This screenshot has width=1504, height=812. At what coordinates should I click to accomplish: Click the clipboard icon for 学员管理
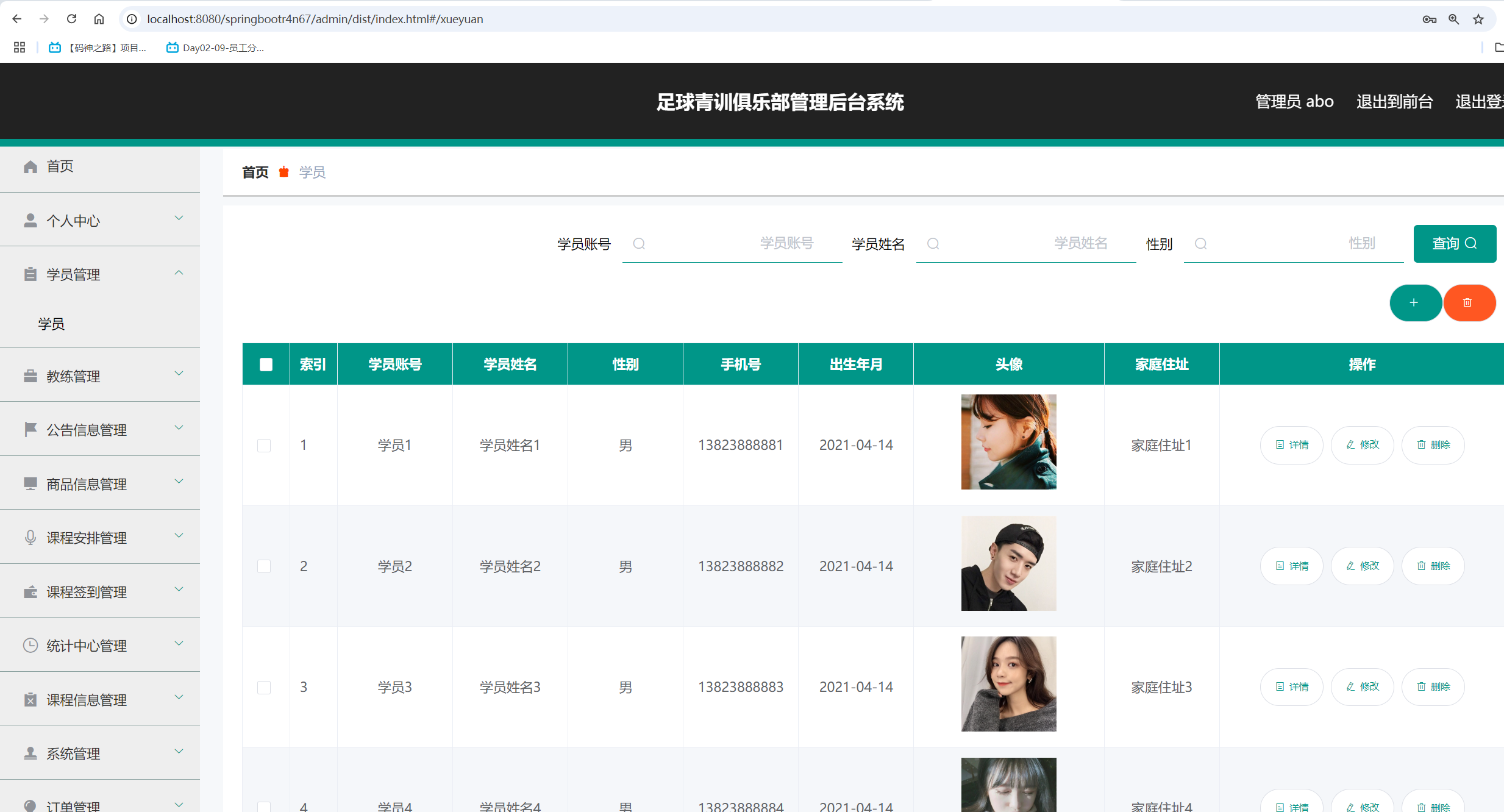coord(30,274)
